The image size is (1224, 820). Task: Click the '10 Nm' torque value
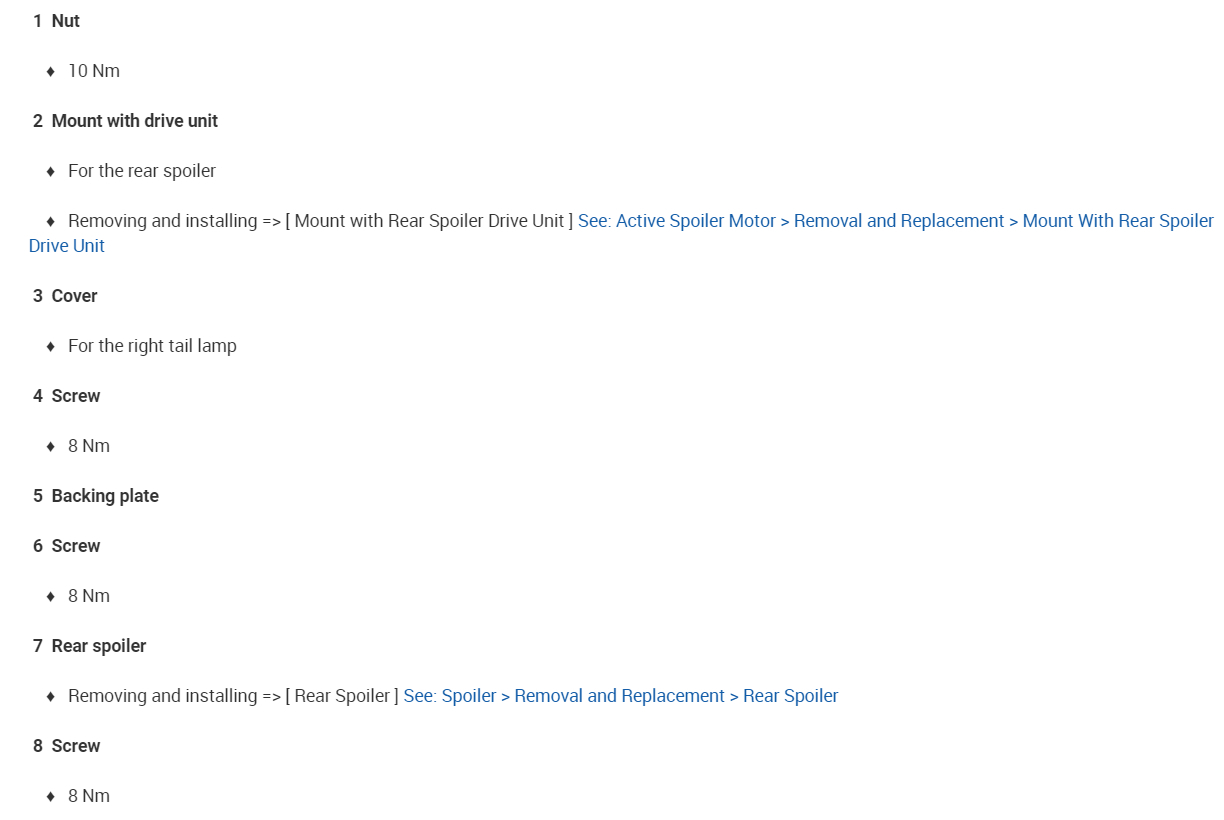point(94,71)
